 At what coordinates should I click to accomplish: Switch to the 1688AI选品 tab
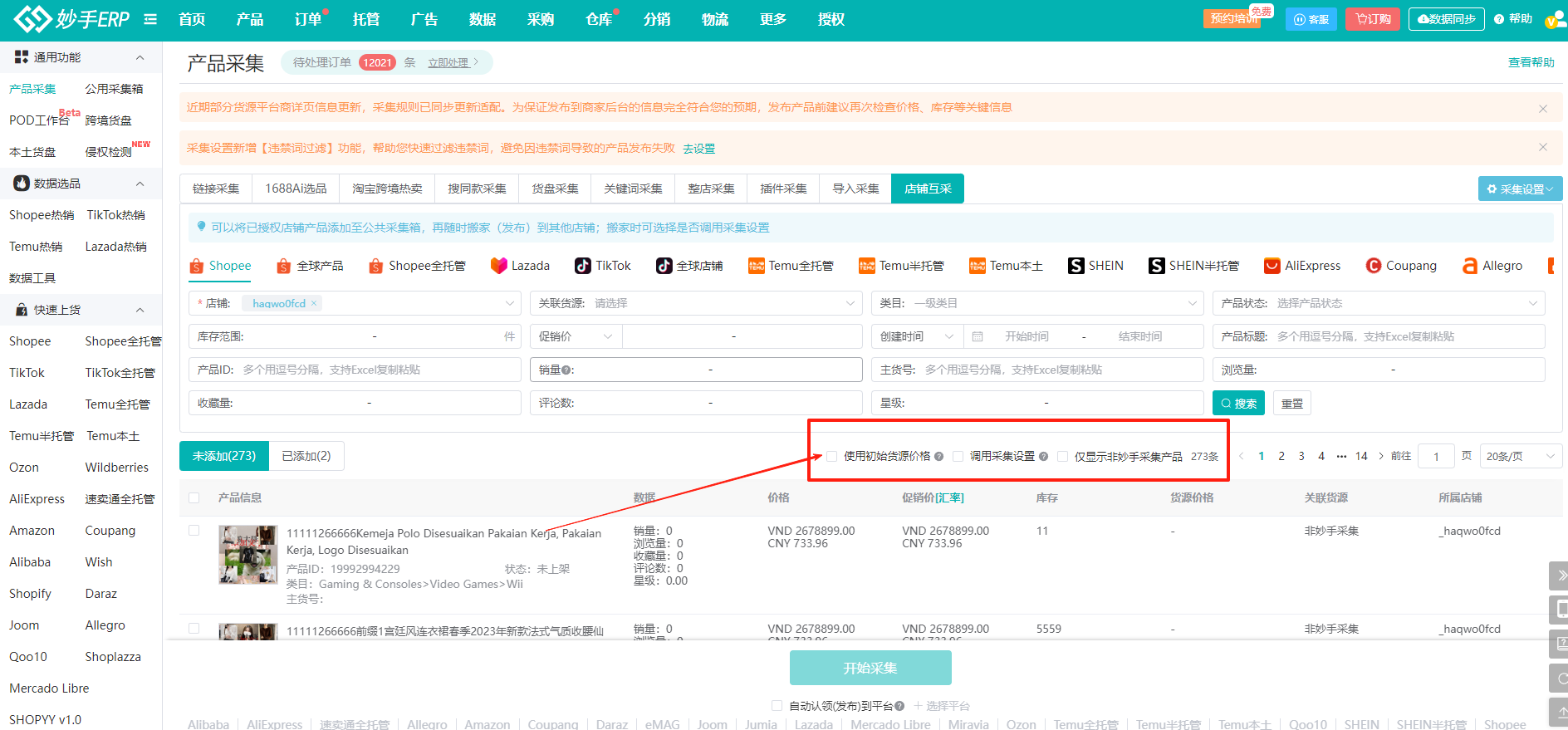296,189
